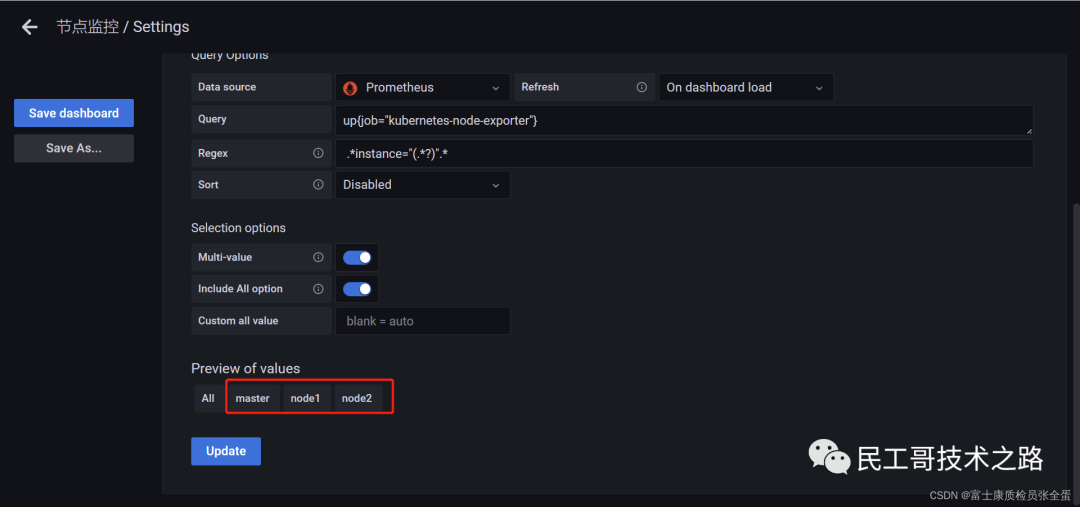Open the Prometheus data source dropdown
This screenshot has height=507, width=1080.
(423, 87)
